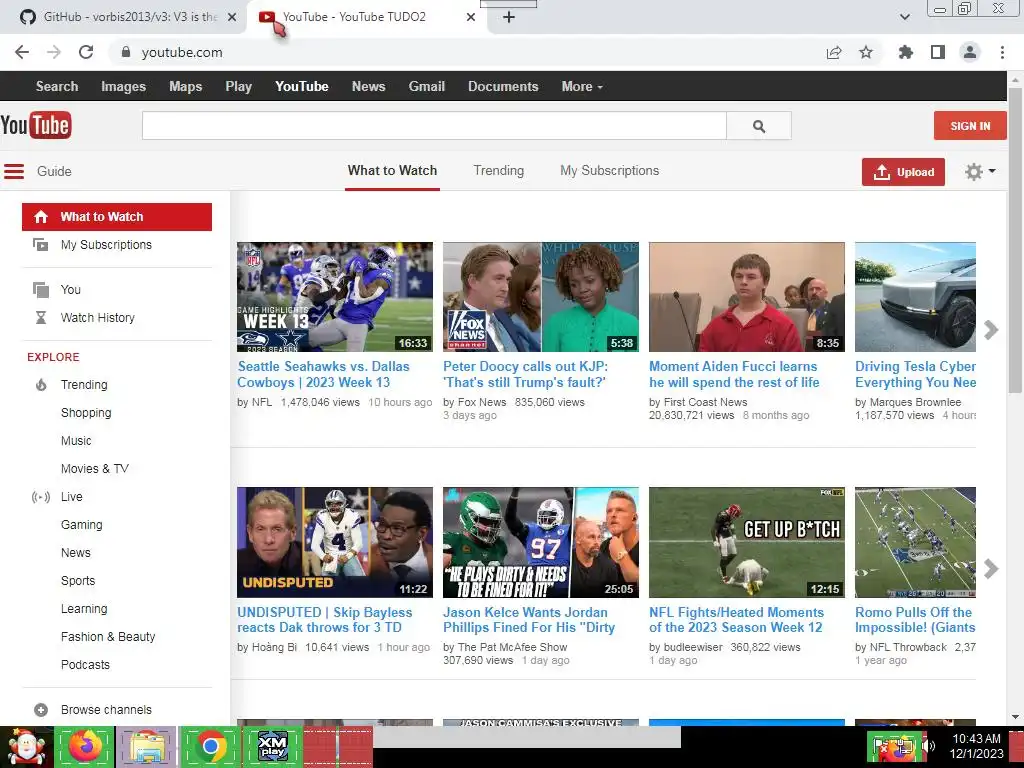This screenshot has width=1024, height=768.
Task: Click the search magnifier button
Action: pos(758,125)
